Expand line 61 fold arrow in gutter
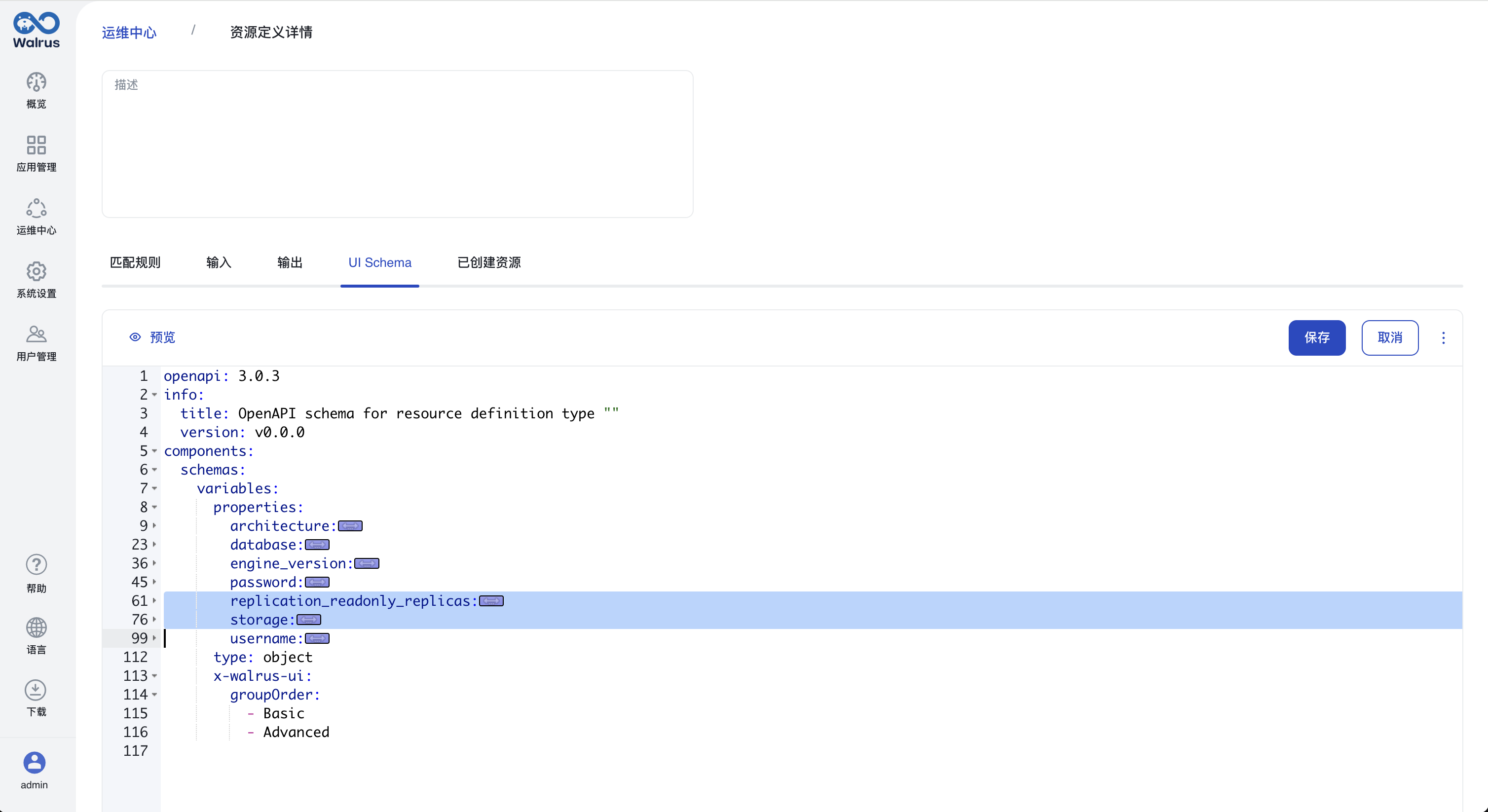 (x=154, y=601)
